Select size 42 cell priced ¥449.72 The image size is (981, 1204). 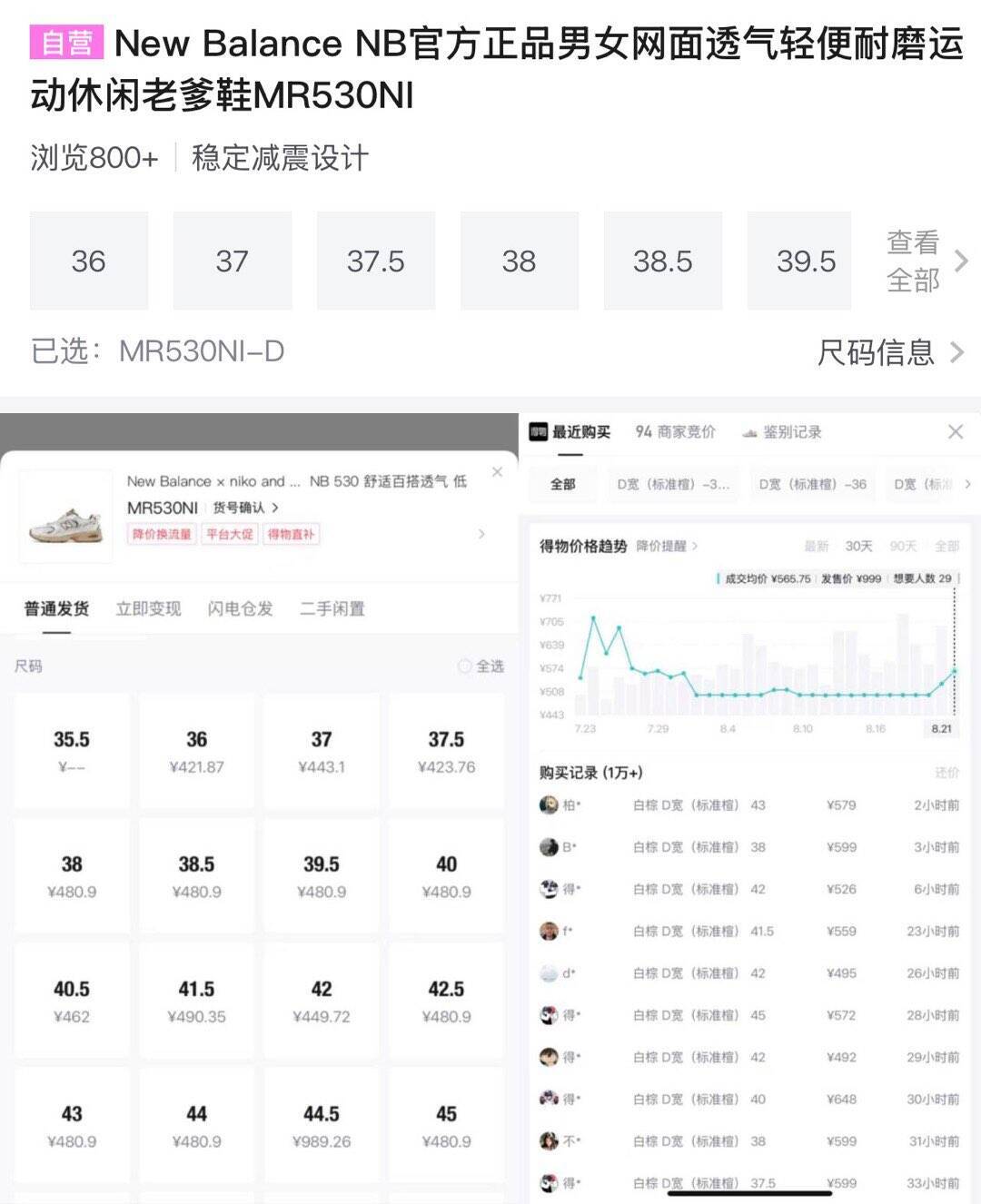[x=322, y=1001]
